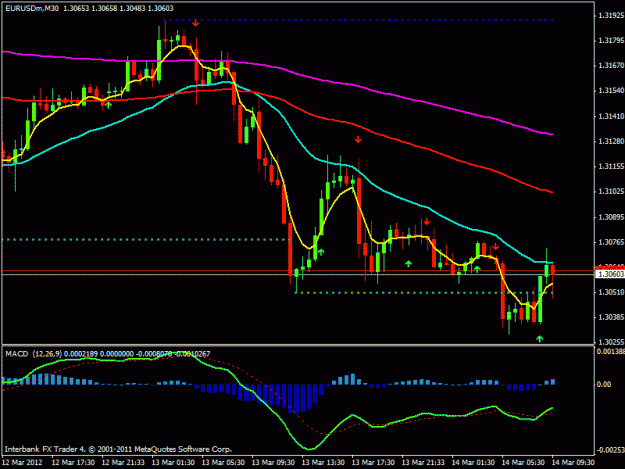Click the EURUSDm,M30 symbol label
625x469 pixels.
pos(31,8)
